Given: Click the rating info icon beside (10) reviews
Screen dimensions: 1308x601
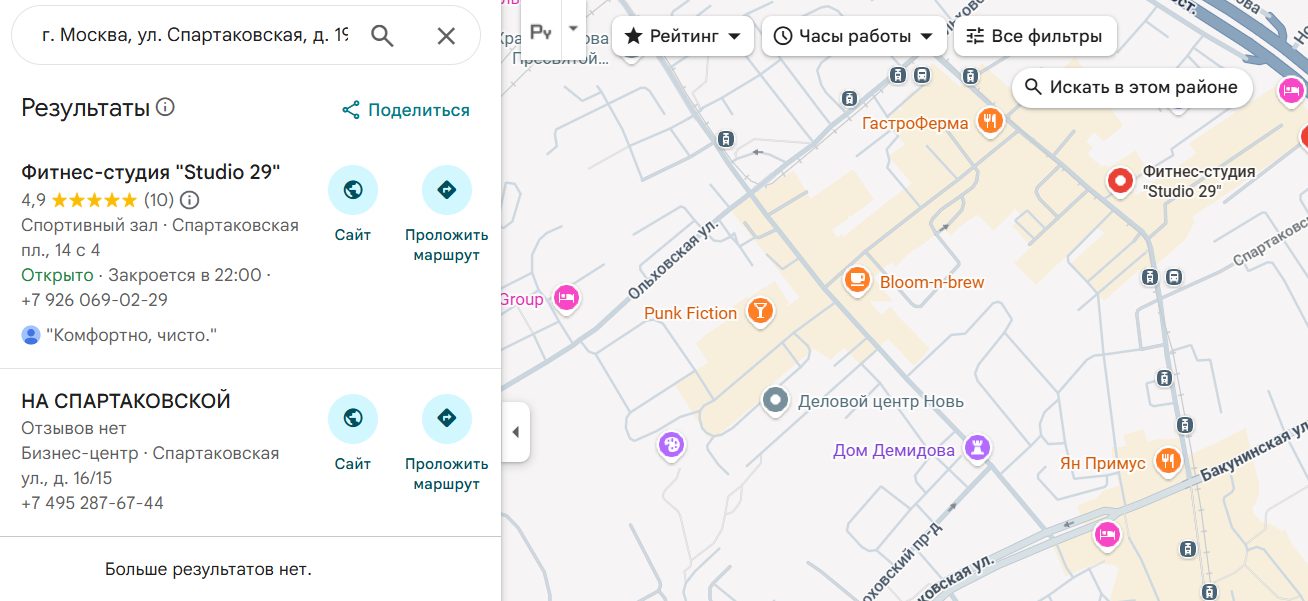Looking at the screenshot, I should coord(189,199).
